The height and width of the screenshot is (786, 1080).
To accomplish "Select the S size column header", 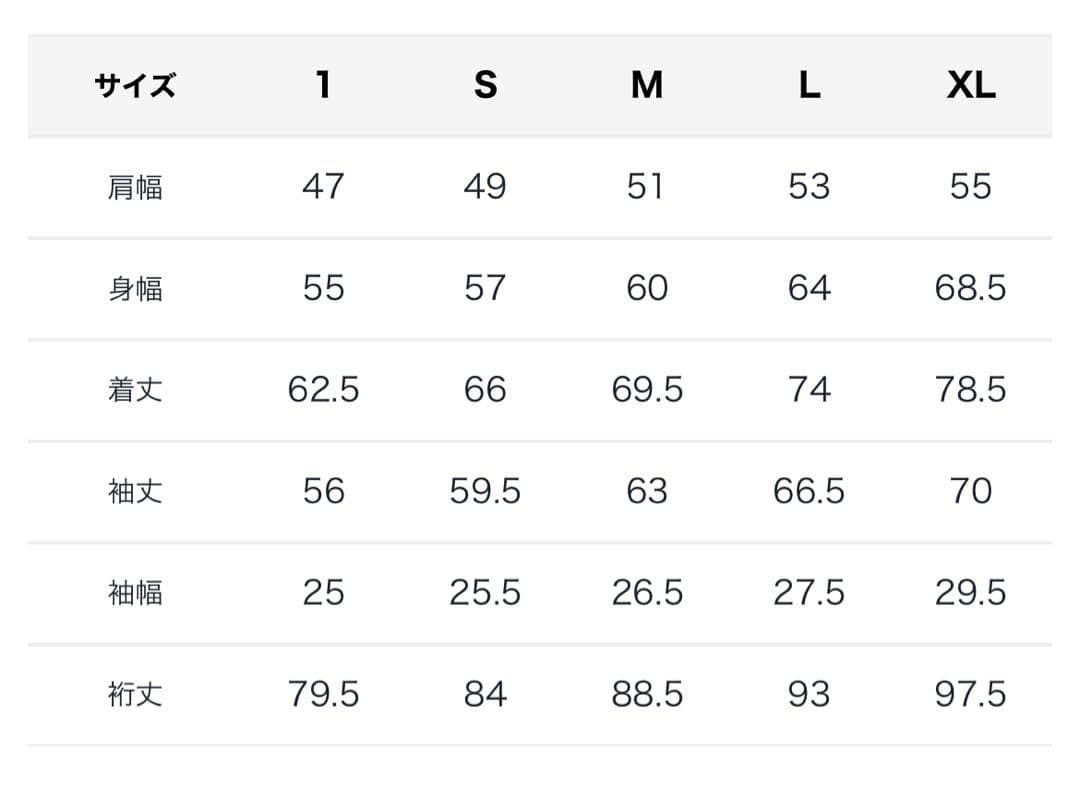I will tap(485, 86).
